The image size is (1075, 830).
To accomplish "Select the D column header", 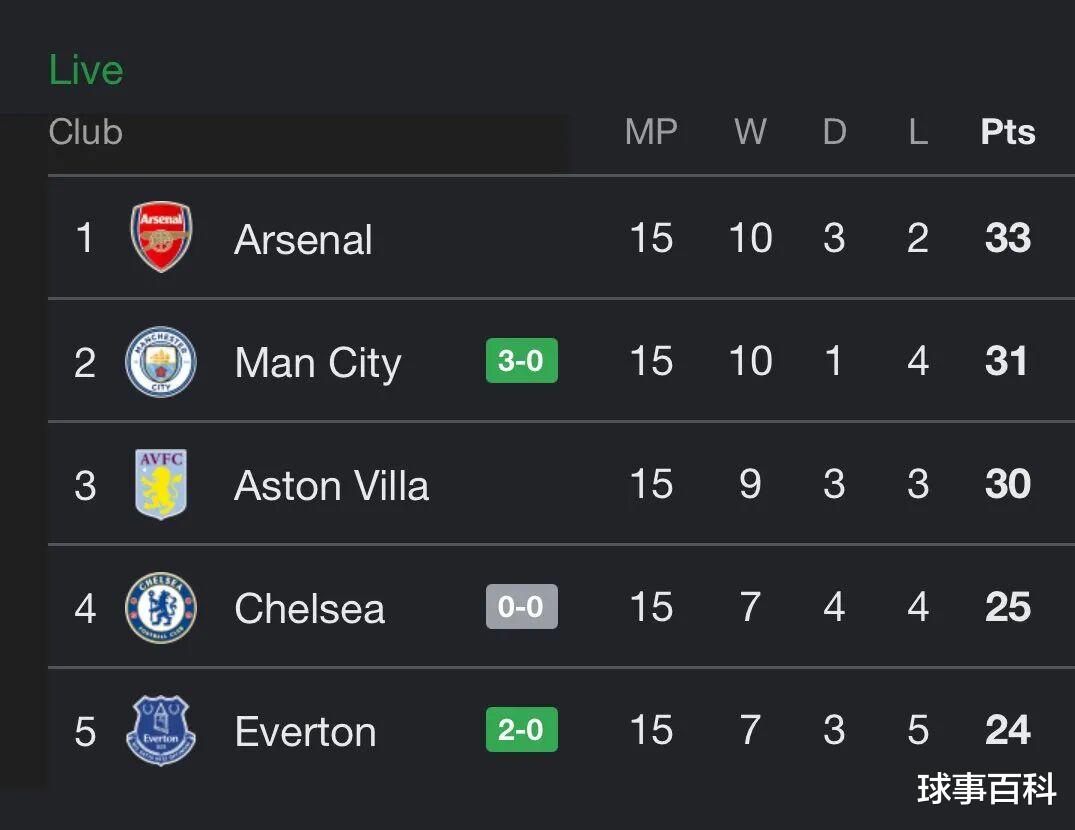I will 834,132.
